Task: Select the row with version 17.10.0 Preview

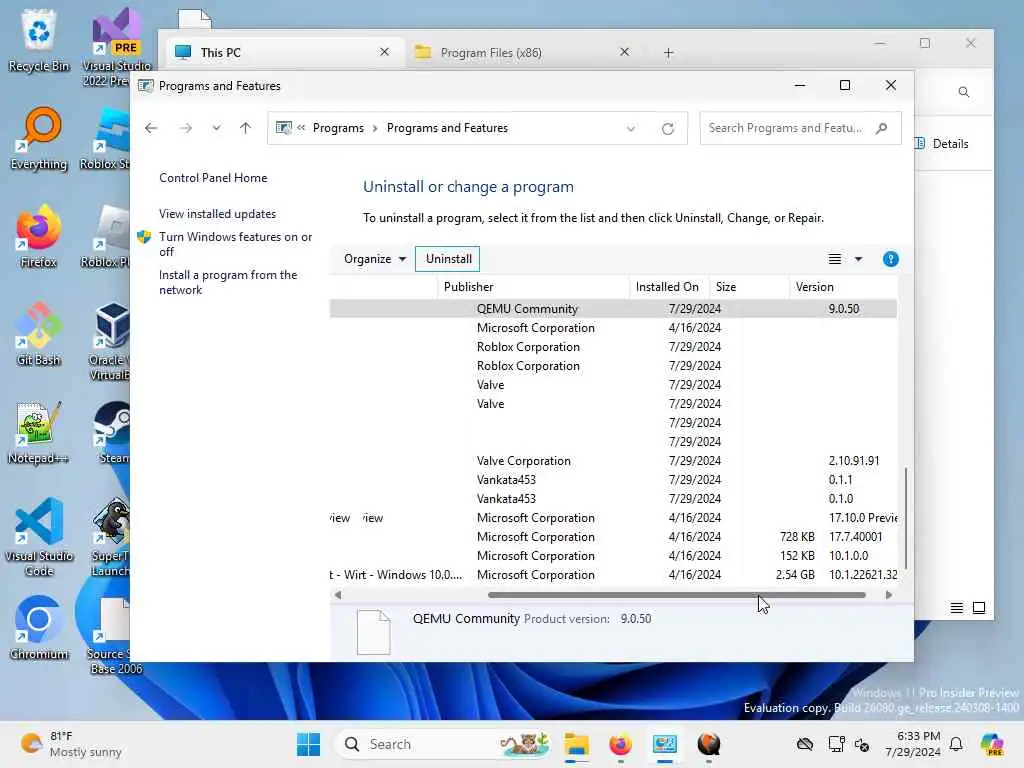Action: (613, 518)
